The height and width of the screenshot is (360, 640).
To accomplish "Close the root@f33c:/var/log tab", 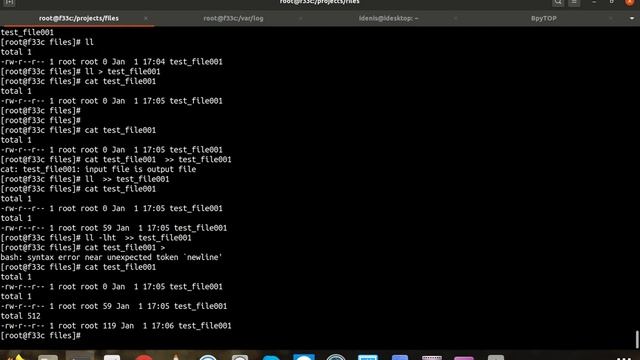I will (301, 18).
